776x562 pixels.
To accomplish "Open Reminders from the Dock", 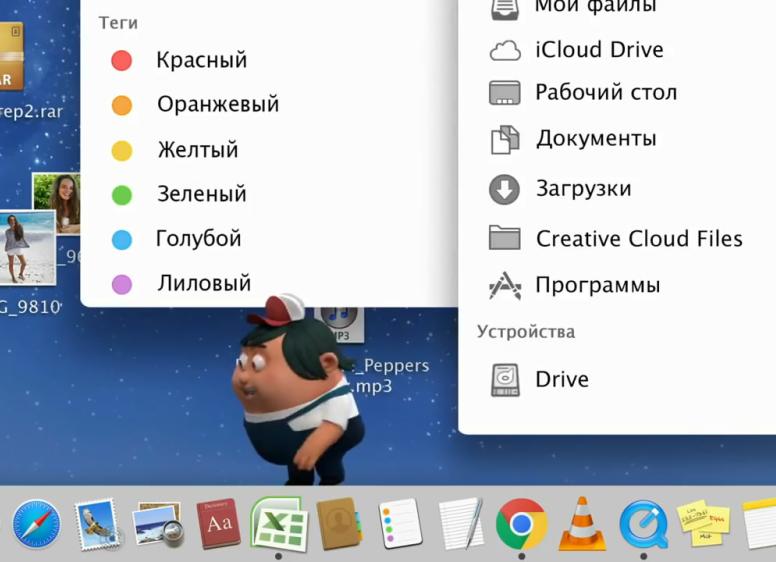I will [x=400, y=524].
